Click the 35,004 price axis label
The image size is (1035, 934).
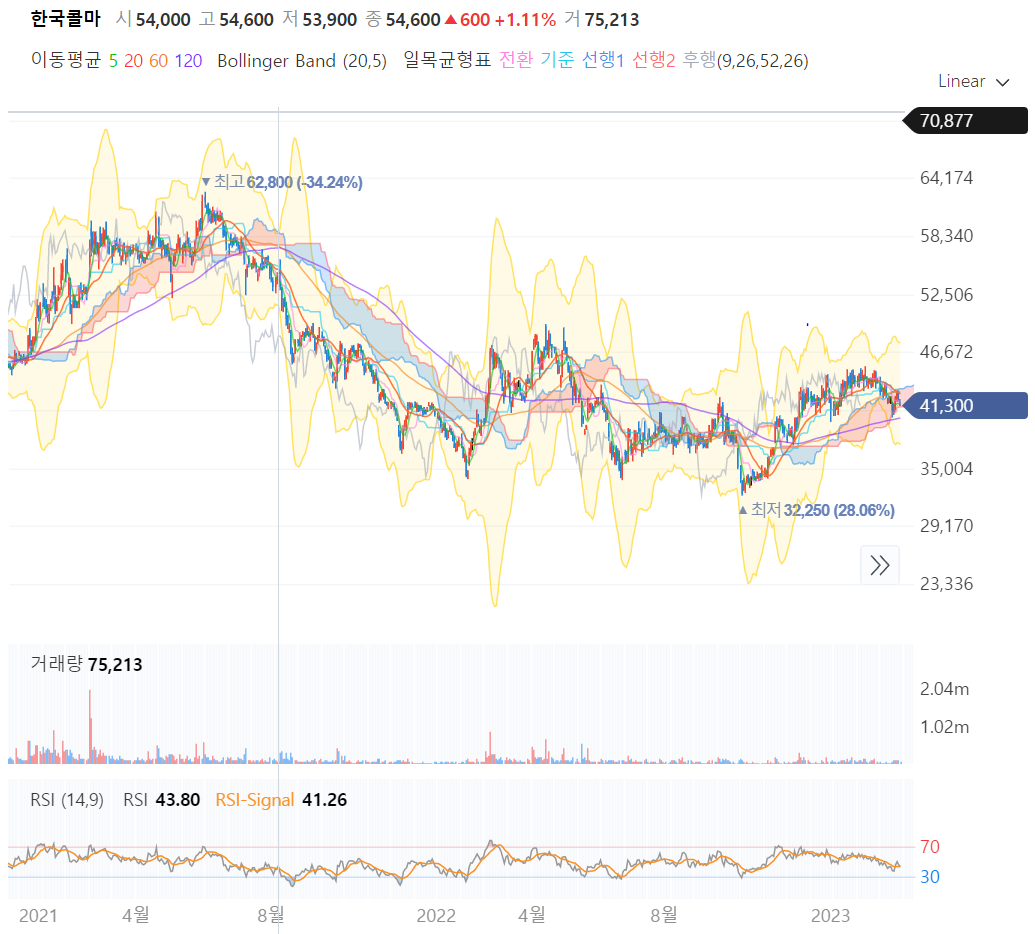(947, 469)
